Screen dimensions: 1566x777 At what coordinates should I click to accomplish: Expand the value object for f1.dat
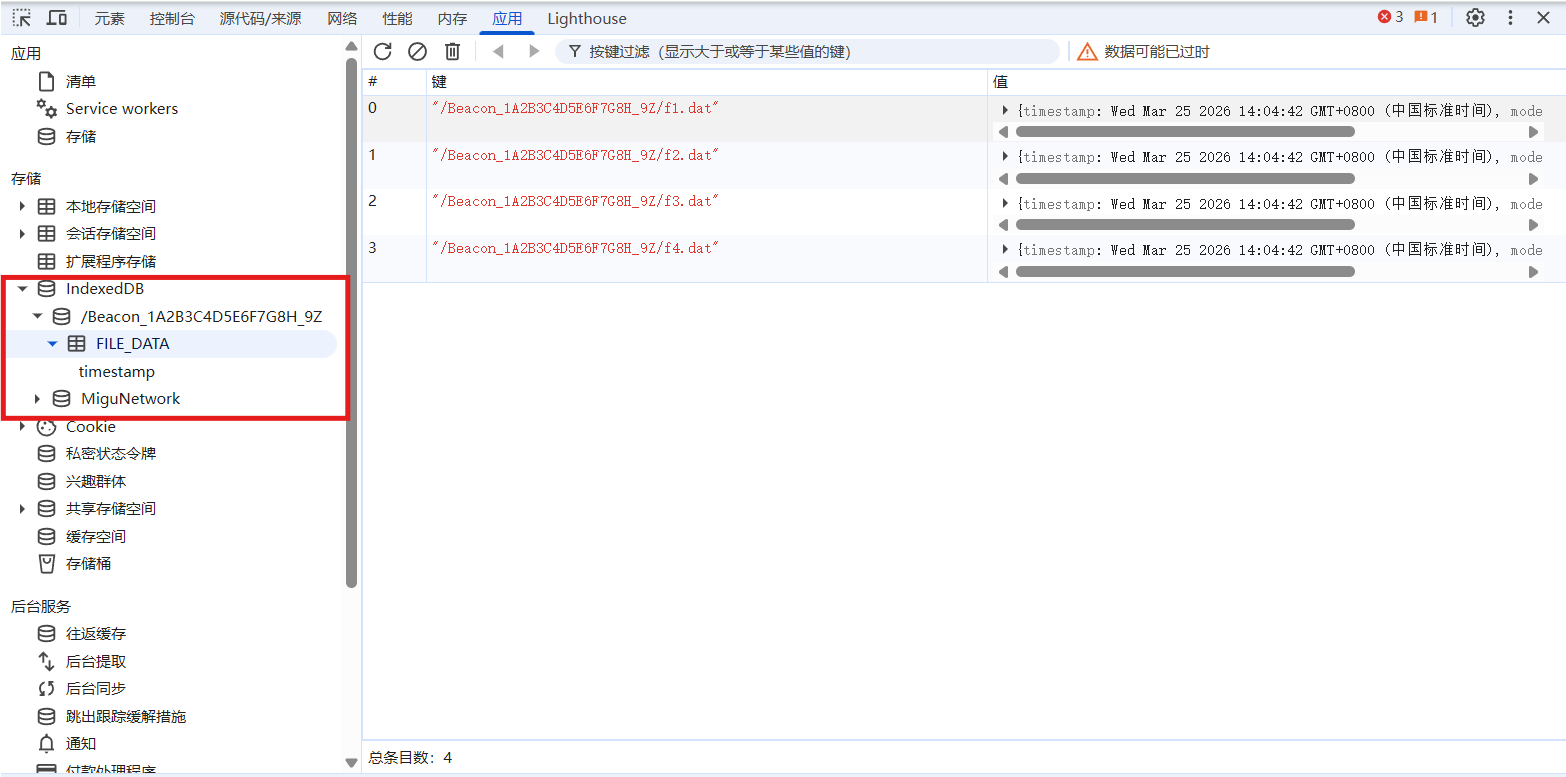[x=1005, y=111]
